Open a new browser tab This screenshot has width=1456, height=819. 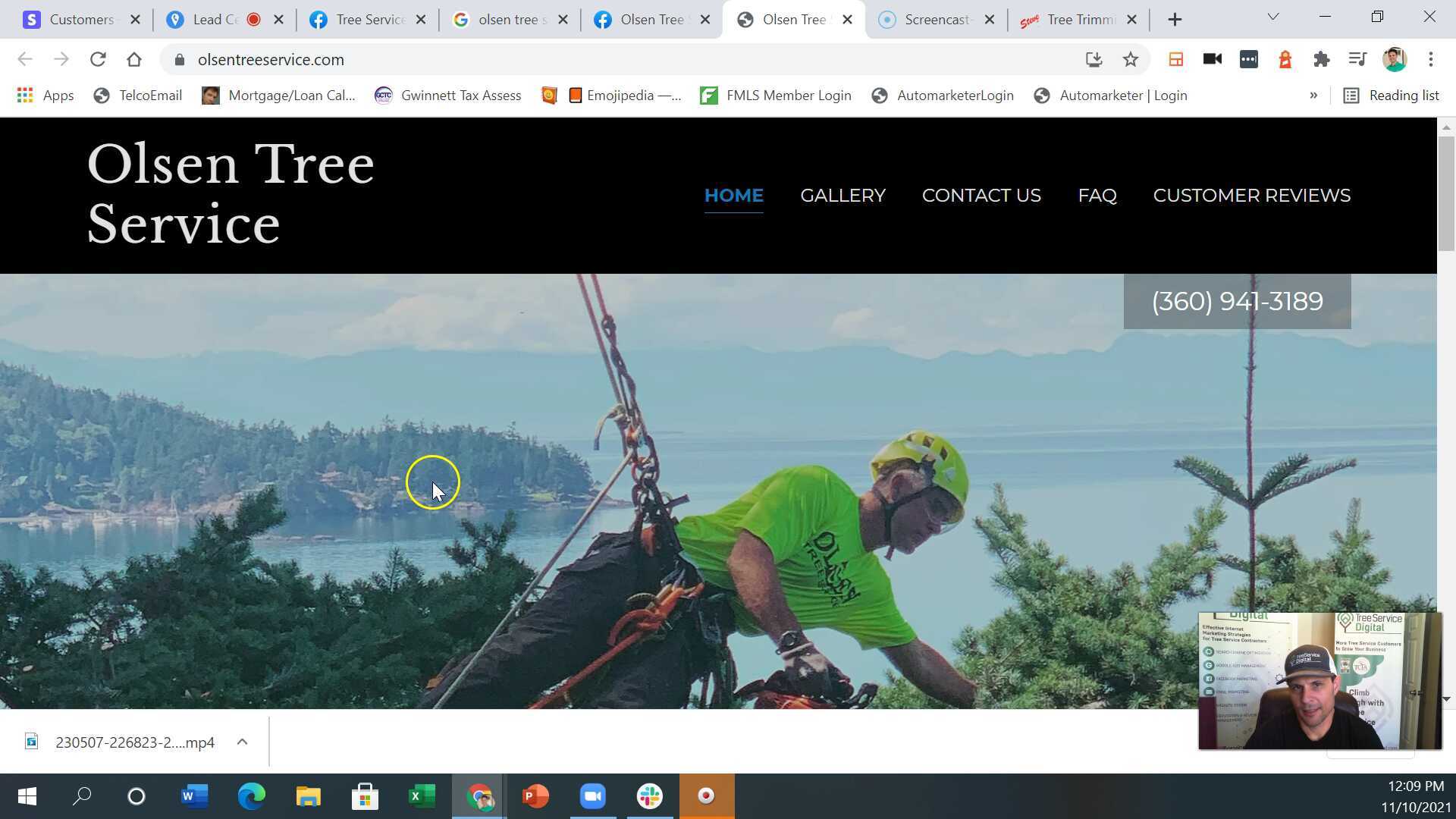pos(1175,20)
